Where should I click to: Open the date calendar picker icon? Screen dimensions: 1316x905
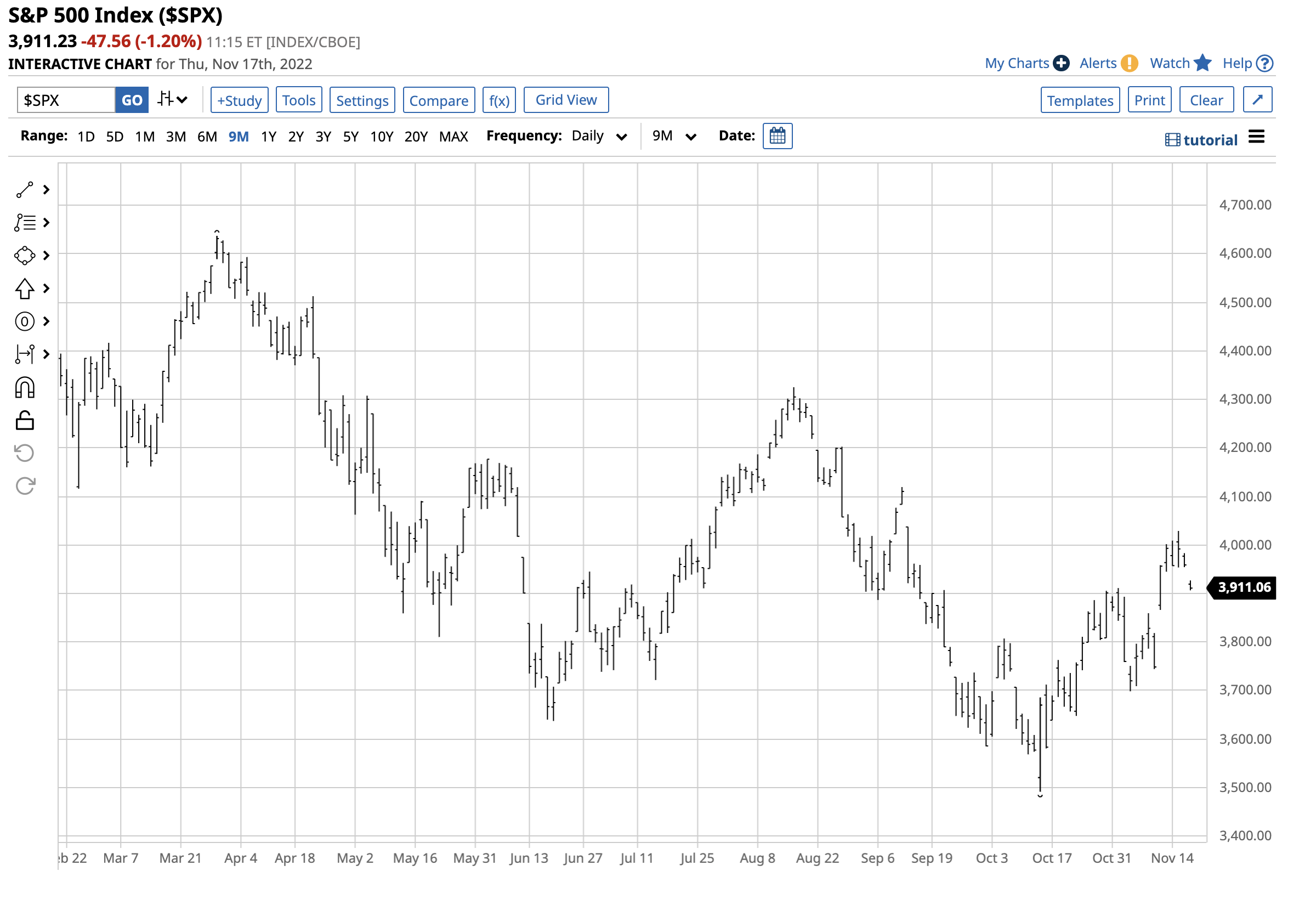click(777, 136)
